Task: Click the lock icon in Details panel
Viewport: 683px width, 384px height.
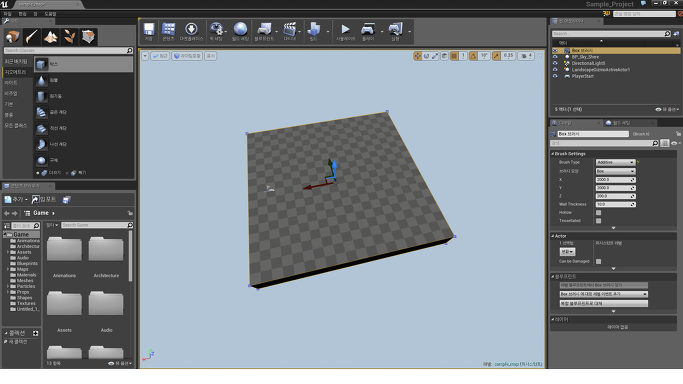Action: click(x=678, y=134)
